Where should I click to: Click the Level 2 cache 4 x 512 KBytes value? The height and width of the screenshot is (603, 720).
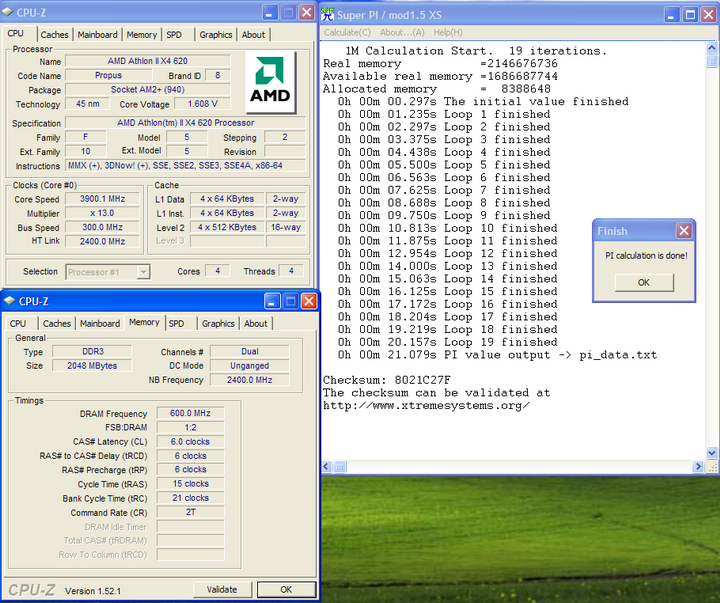tap(227, 227)
